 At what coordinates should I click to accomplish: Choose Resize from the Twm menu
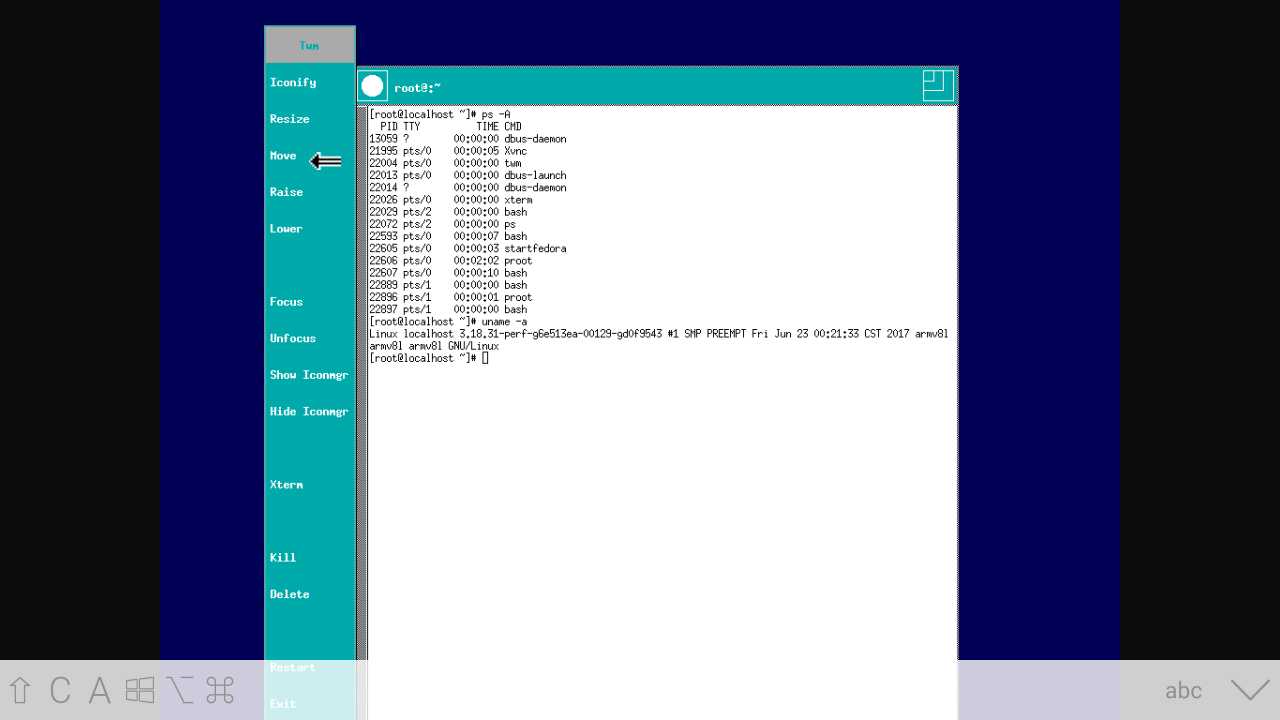[310, 119]
